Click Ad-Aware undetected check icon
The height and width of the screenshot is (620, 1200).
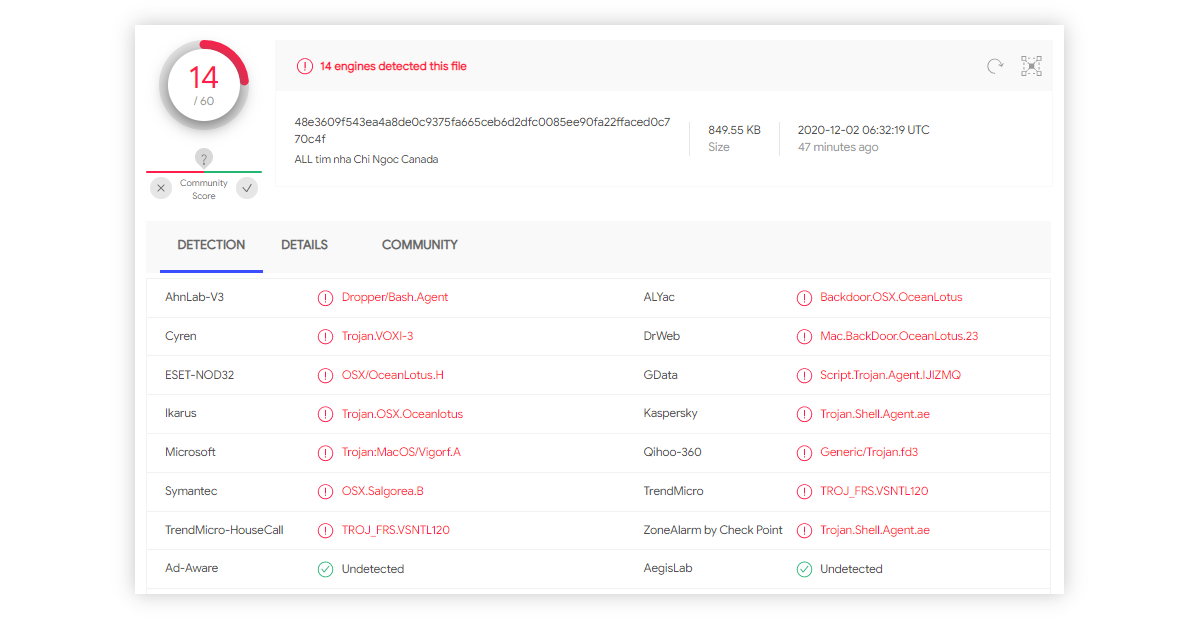(x=325, y=569)
